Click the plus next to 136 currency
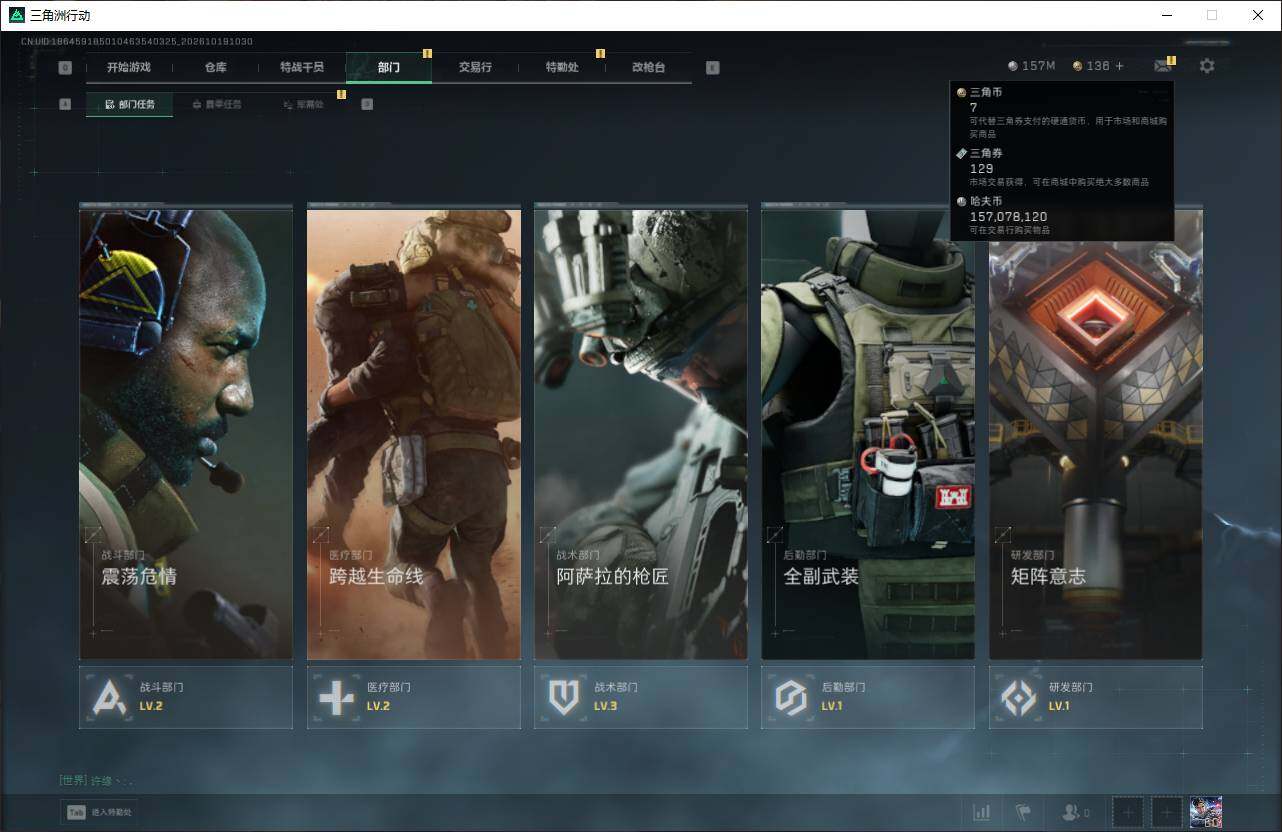This screenshot has width=1282, height=832. coord(1119,66)
